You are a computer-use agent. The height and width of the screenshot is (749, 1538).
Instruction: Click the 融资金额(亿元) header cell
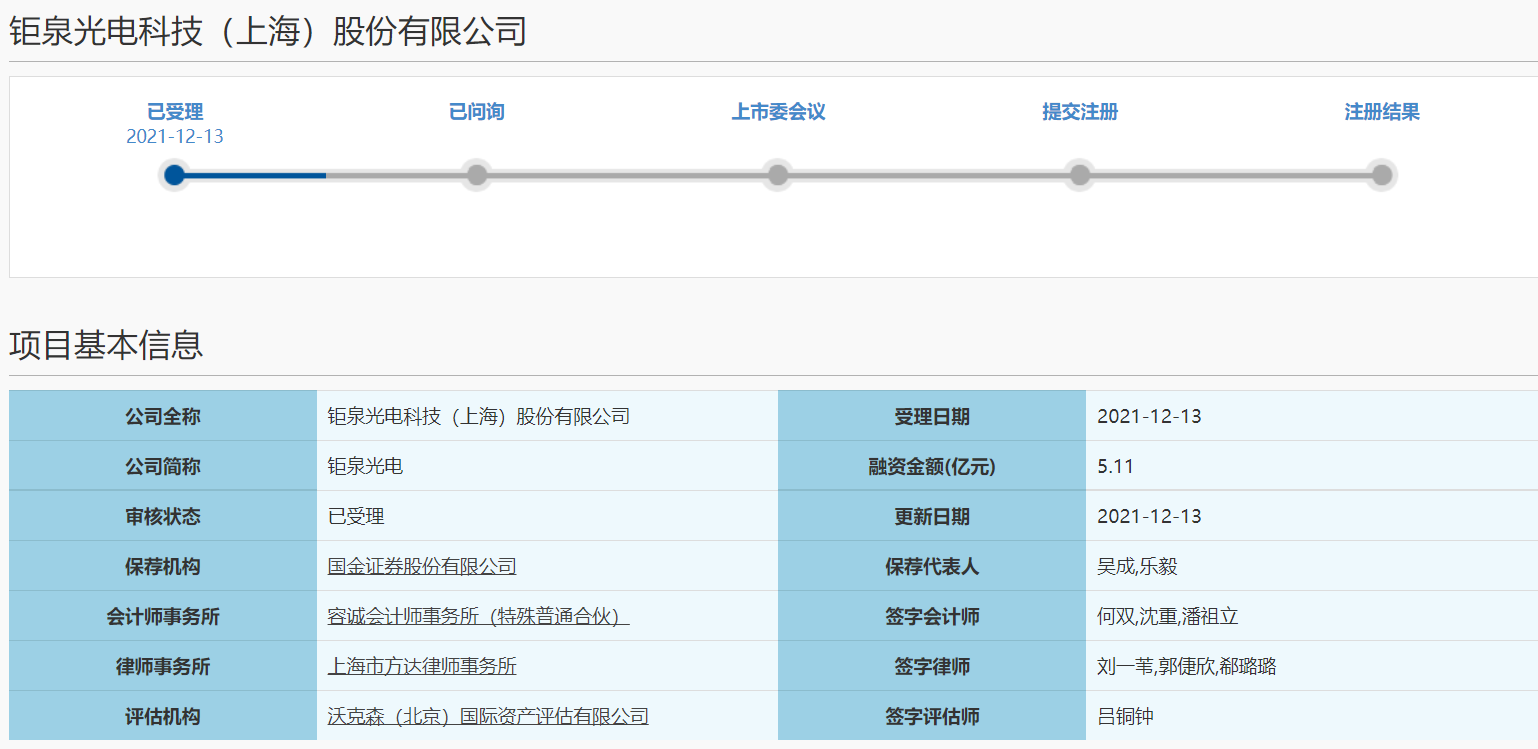[932, 466]
